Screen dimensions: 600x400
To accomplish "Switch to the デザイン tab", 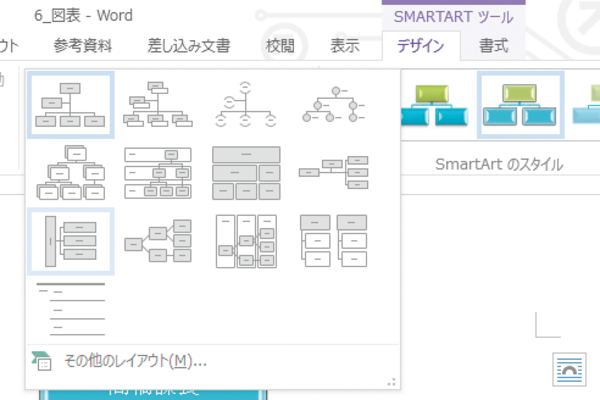I will pyautogui.click(x=421, y=46).
